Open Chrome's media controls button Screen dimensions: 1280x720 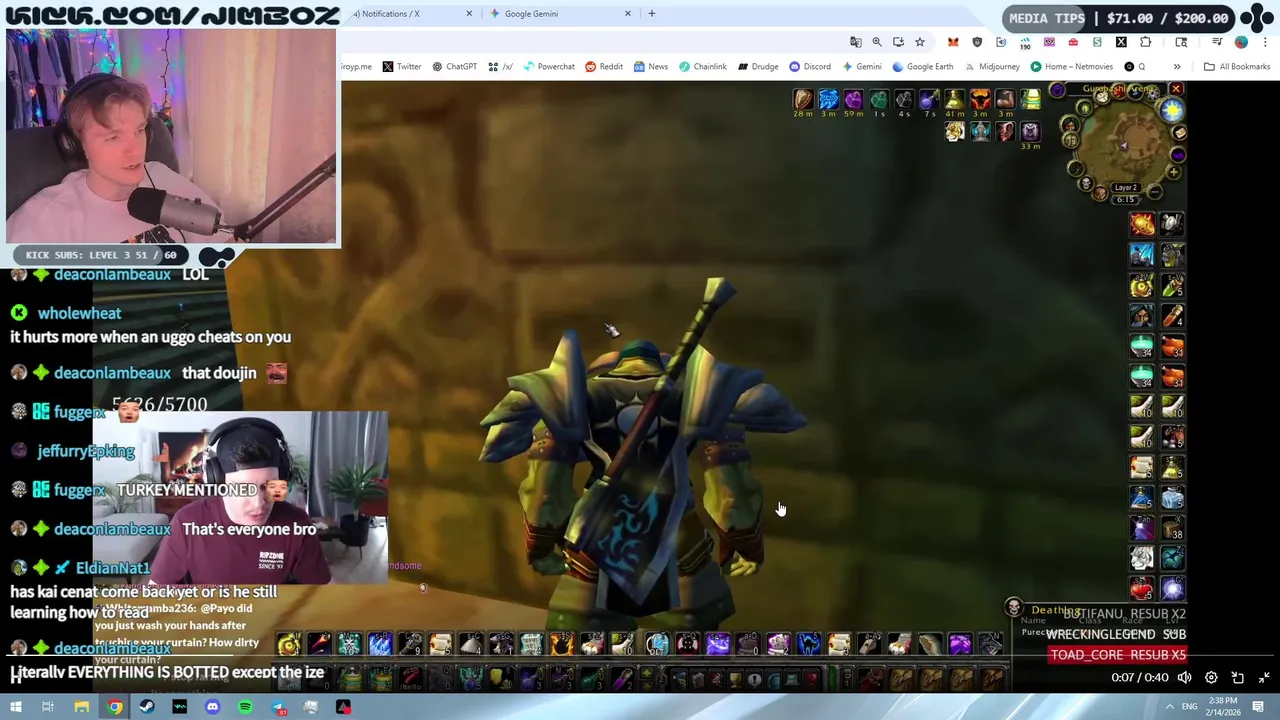1217,42
